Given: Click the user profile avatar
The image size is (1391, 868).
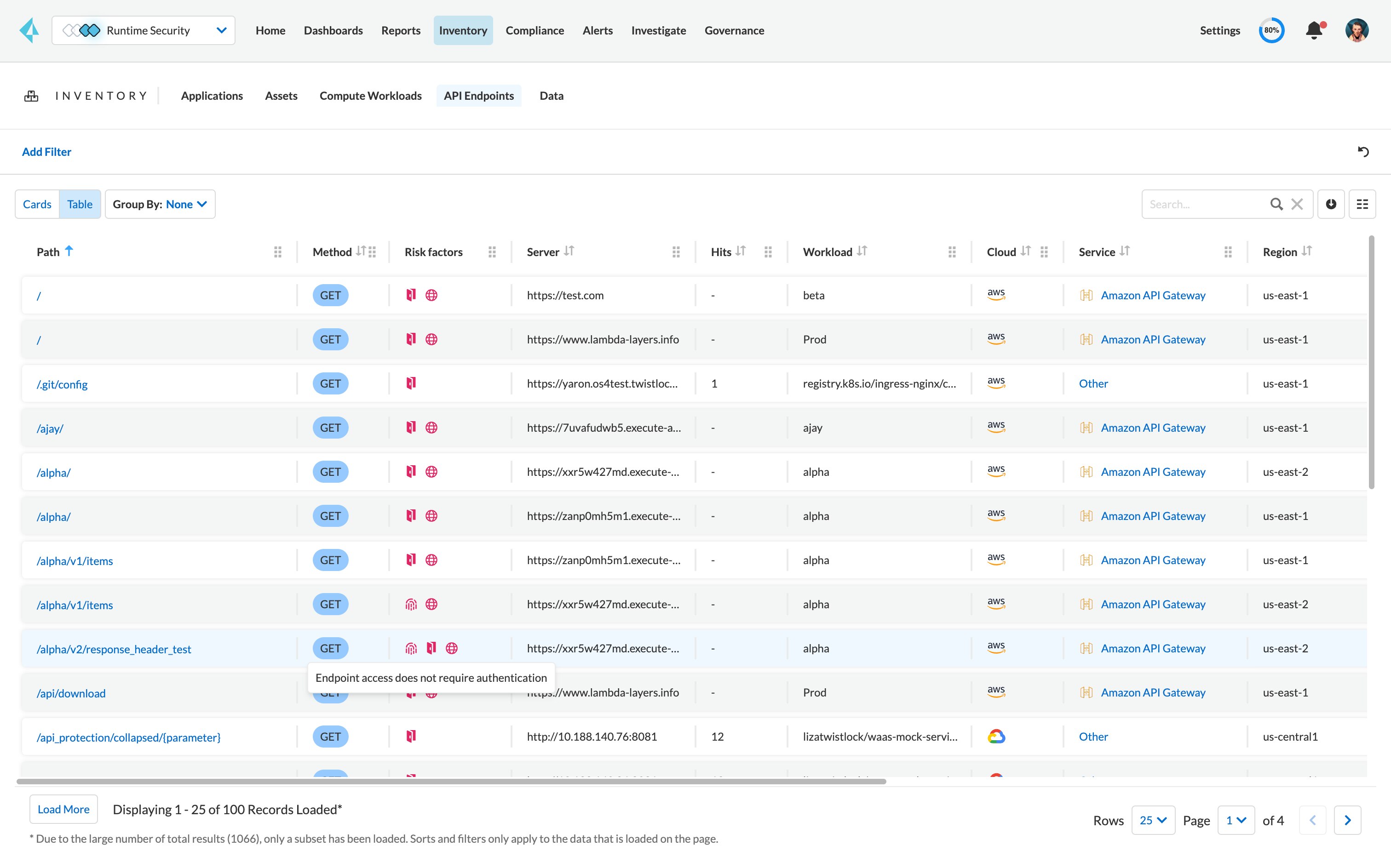Looking at the screenshot, I should tap(1357, 30).
